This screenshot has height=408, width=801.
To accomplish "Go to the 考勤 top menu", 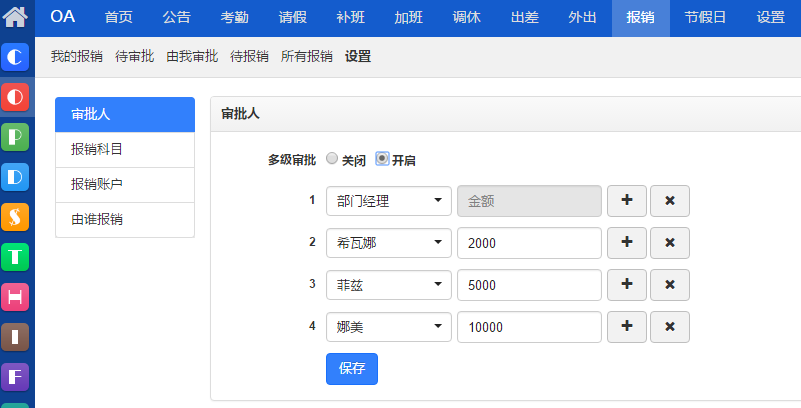I will [x=234, y=17].
